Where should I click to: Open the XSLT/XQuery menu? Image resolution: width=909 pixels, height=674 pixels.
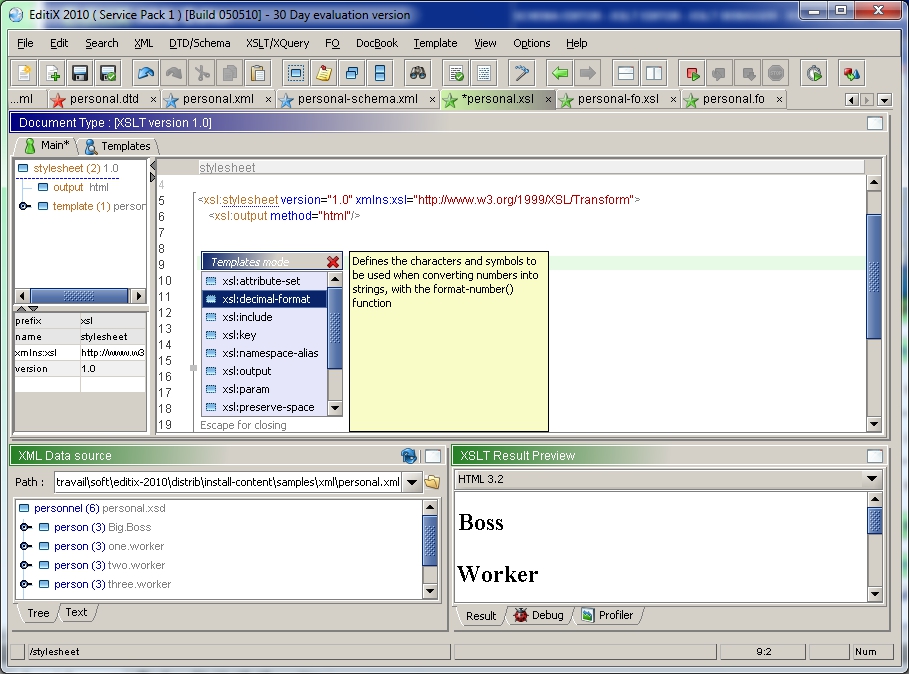click(x=277, y=43)
